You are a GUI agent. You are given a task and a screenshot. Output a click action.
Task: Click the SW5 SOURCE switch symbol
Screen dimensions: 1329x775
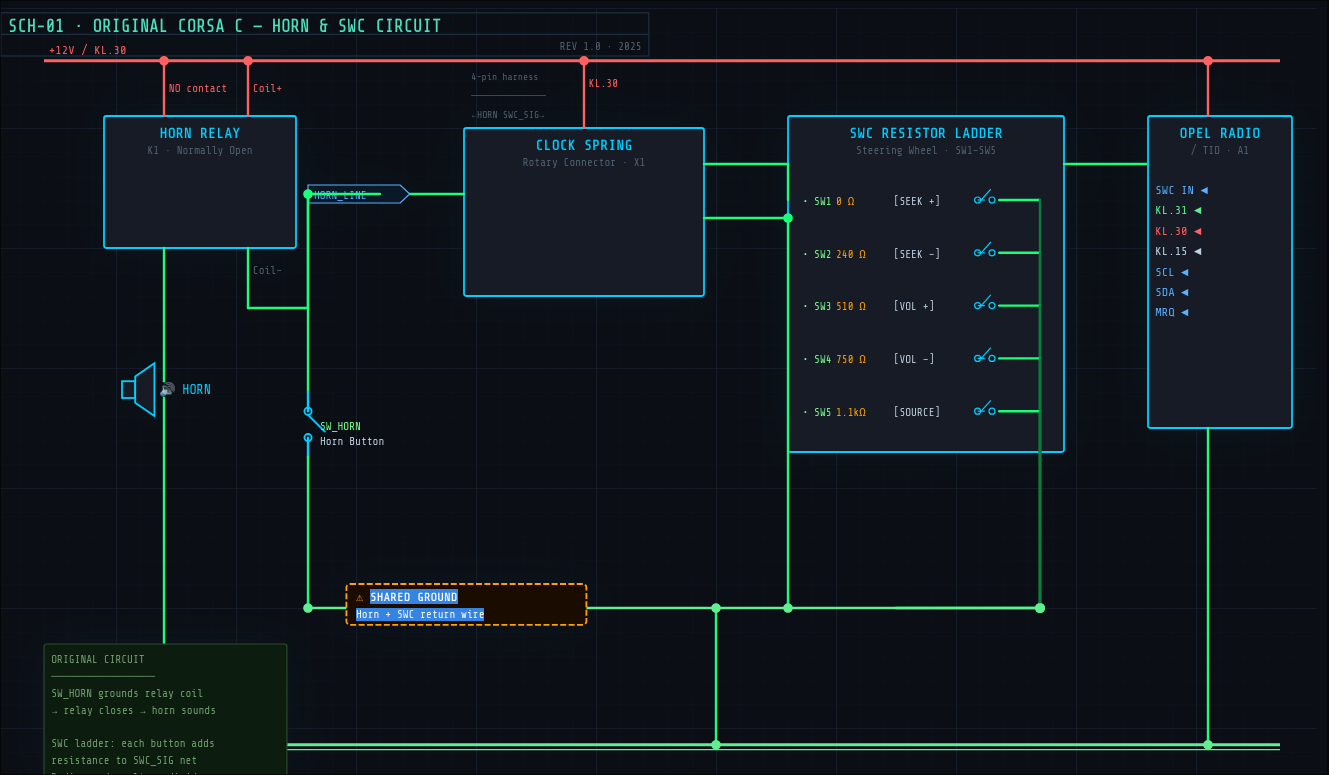click(x=982, y=409)
